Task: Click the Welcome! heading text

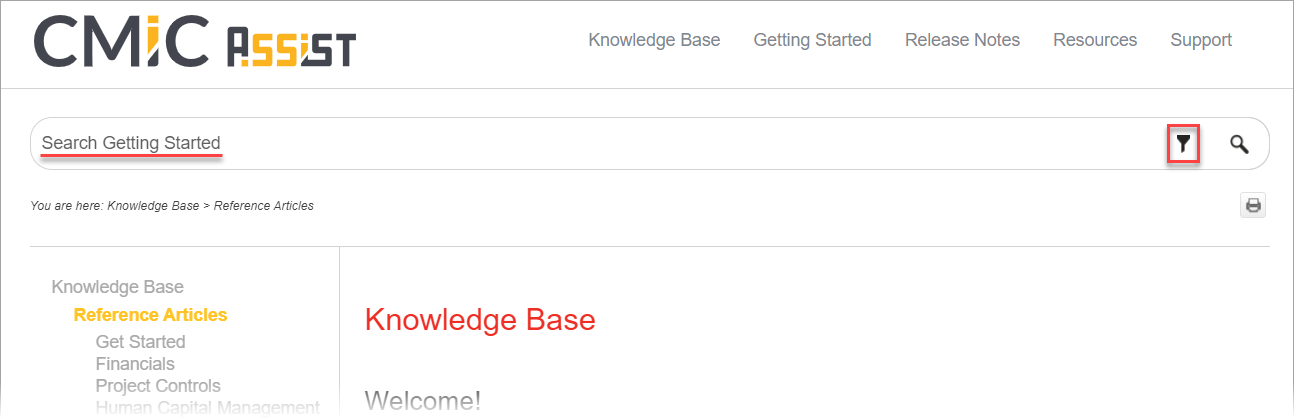Action: click(423, 402)
